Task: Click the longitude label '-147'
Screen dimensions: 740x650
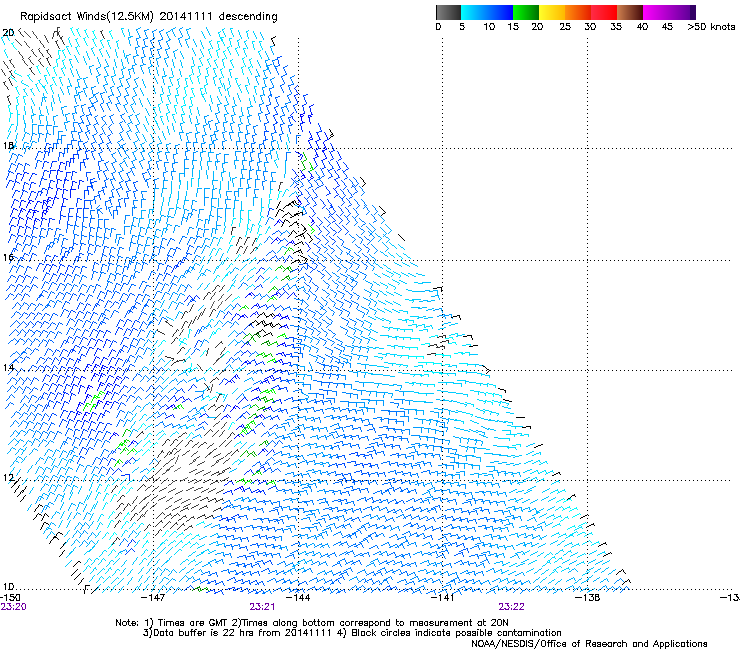Action: (x=153, y=598)
